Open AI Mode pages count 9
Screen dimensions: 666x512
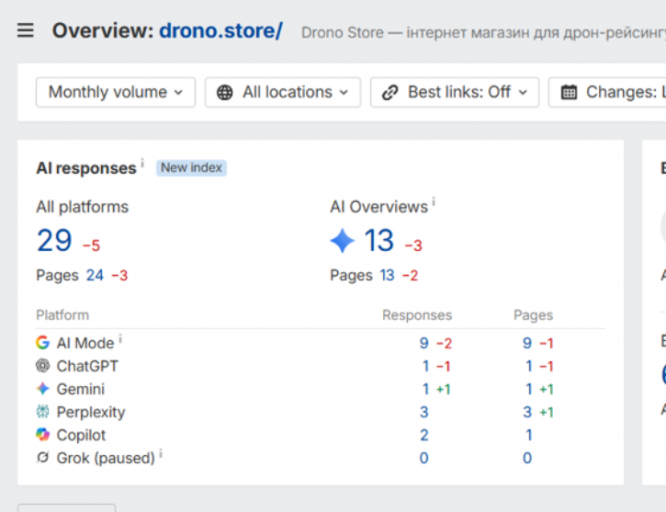[527, 343]
